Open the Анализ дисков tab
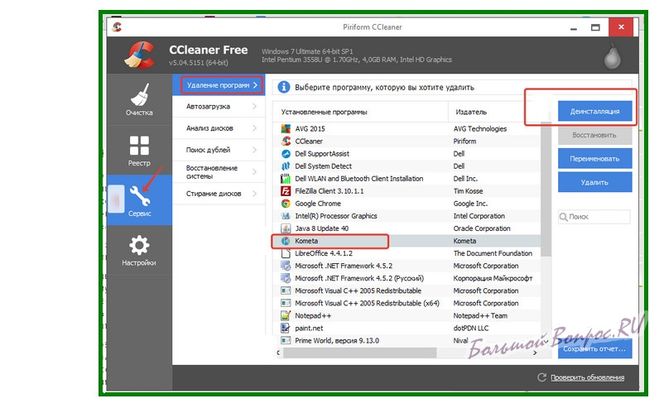 [219, 128]
